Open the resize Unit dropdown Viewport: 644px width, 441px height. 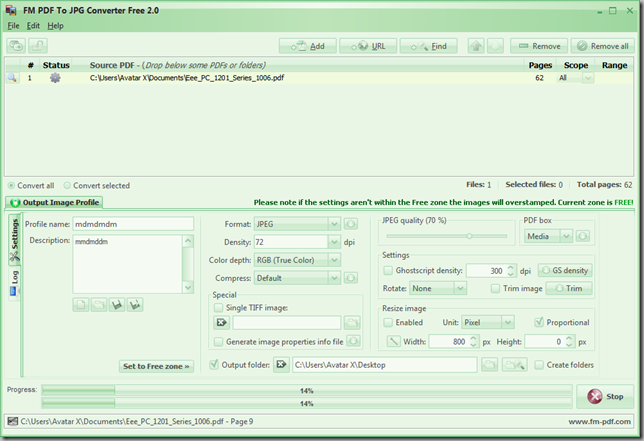tap(508, 322)
